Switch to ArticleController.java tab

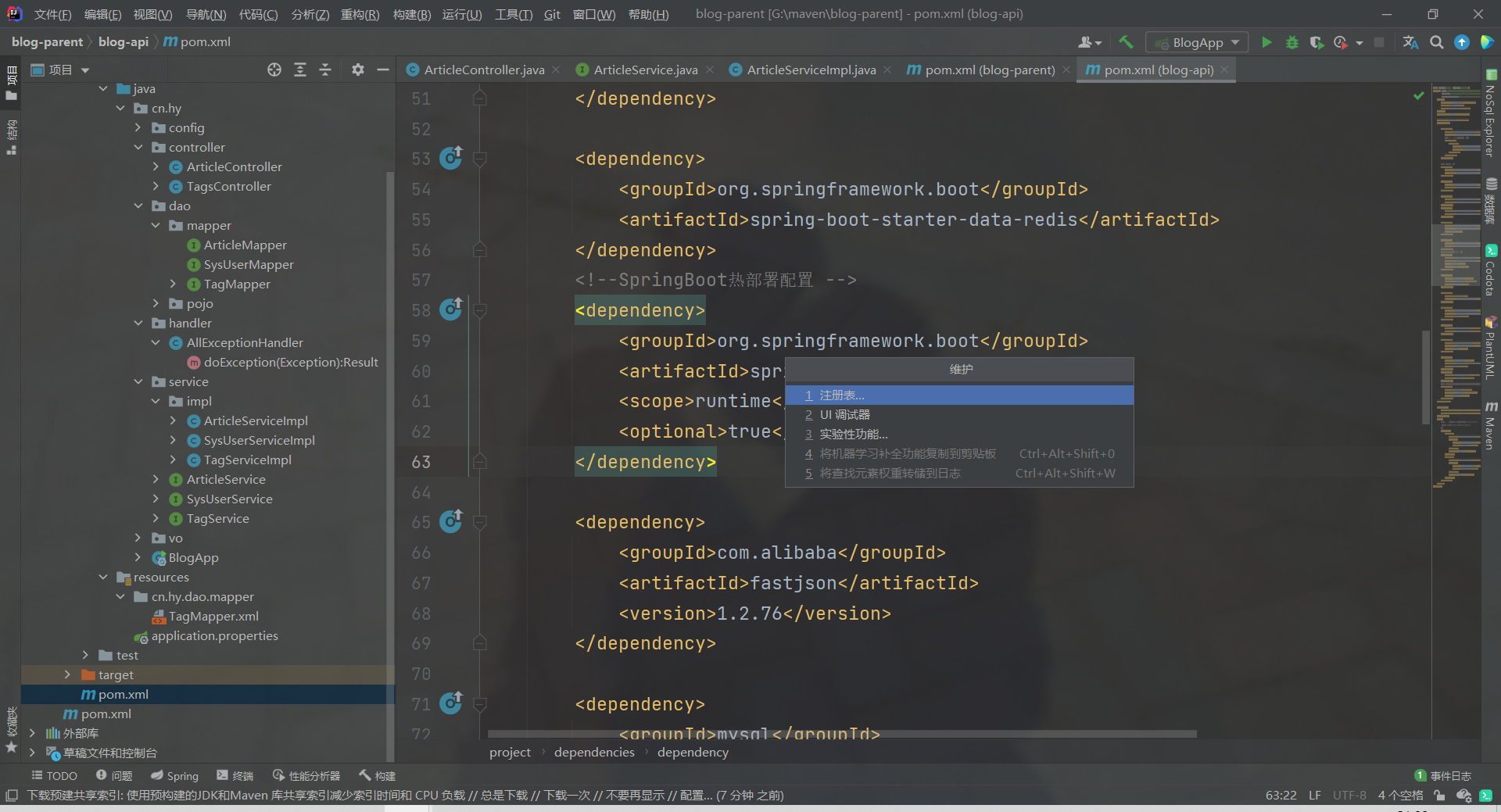coord(483,70)
